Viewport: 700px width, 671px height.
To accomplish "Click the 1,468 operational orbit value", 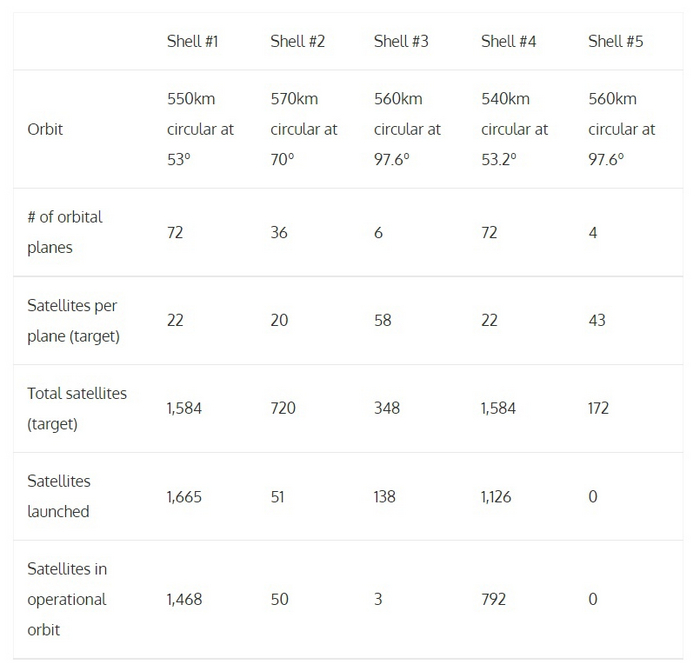I will pyautogui.click(x=184, y=599).
